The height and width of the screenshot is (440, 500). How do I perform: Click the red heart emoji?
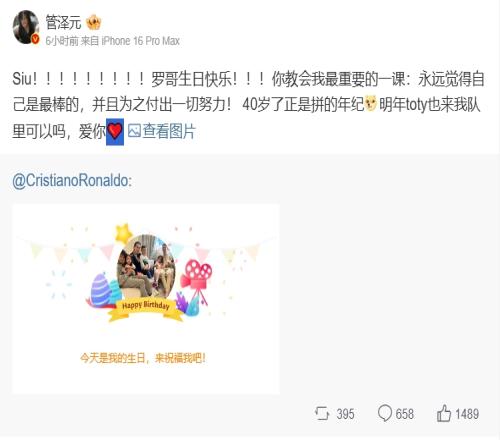(x=115, y=132)
